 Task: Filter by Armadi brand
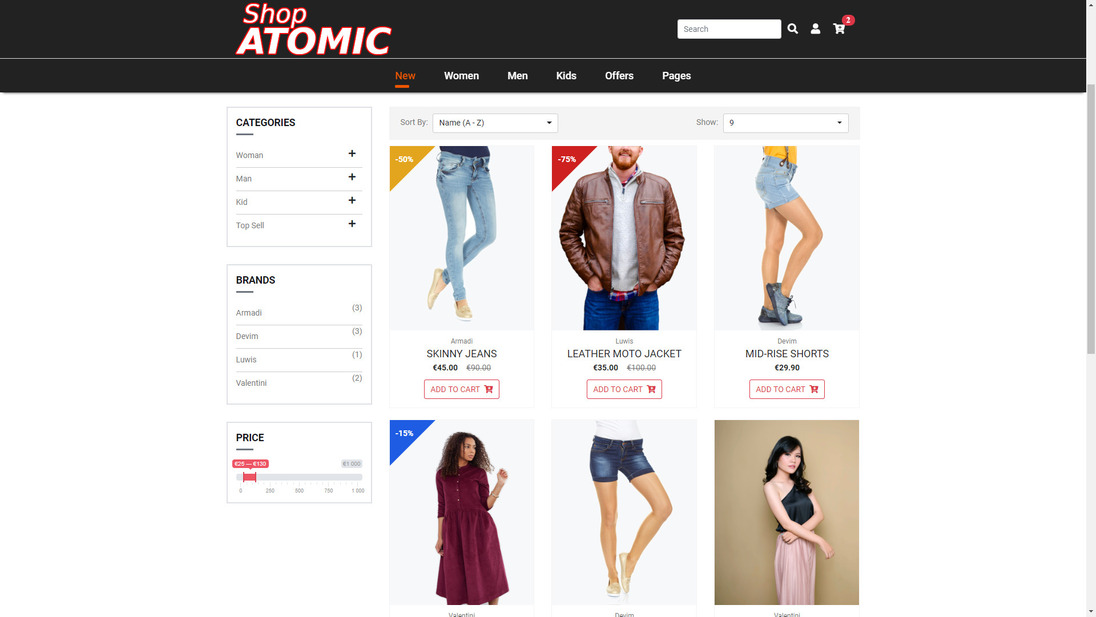pyautogui.click(x=249, y=313)
